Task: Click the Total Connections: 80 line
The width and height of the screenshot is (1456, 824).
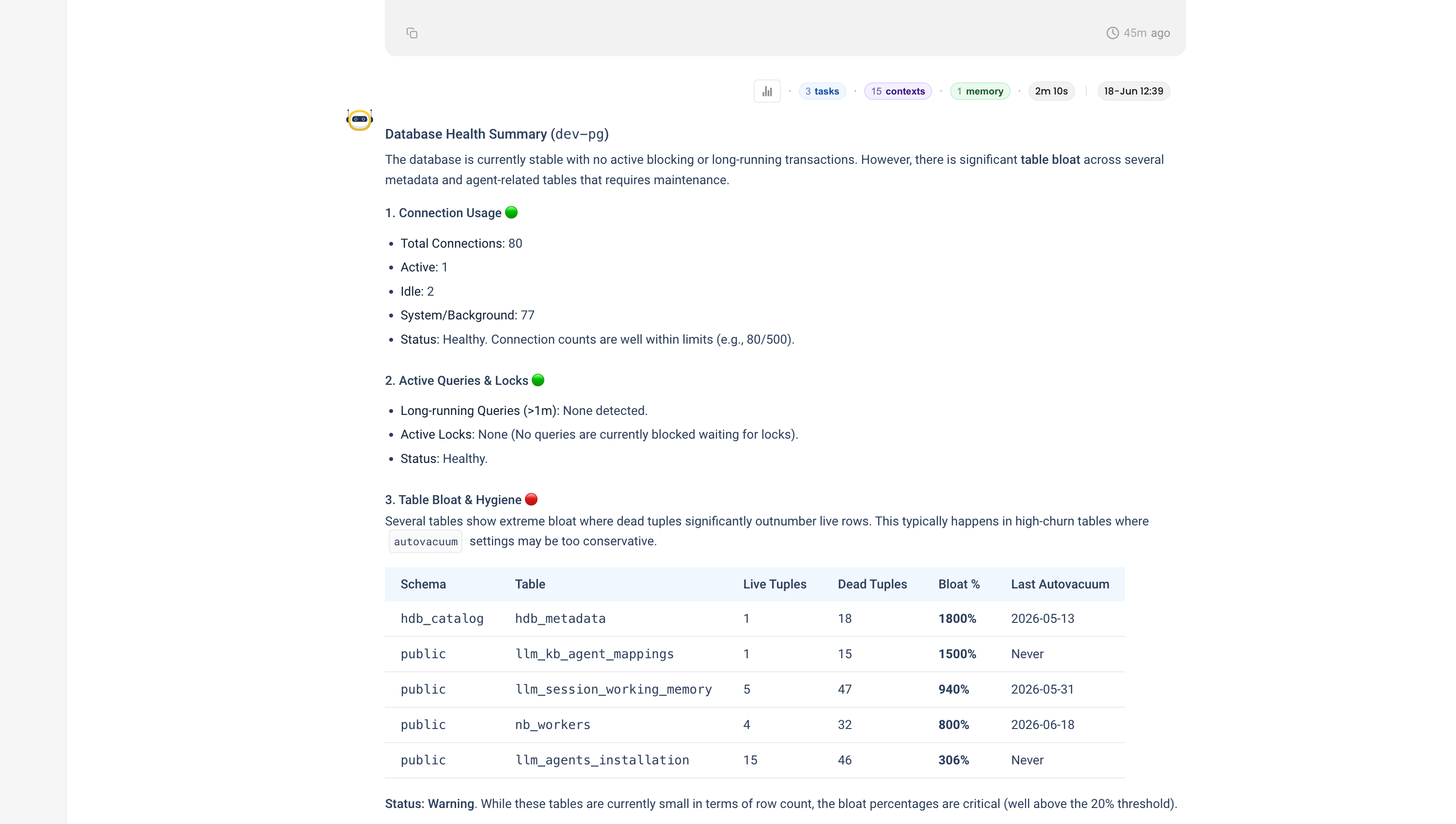Action: pos(461,243)
